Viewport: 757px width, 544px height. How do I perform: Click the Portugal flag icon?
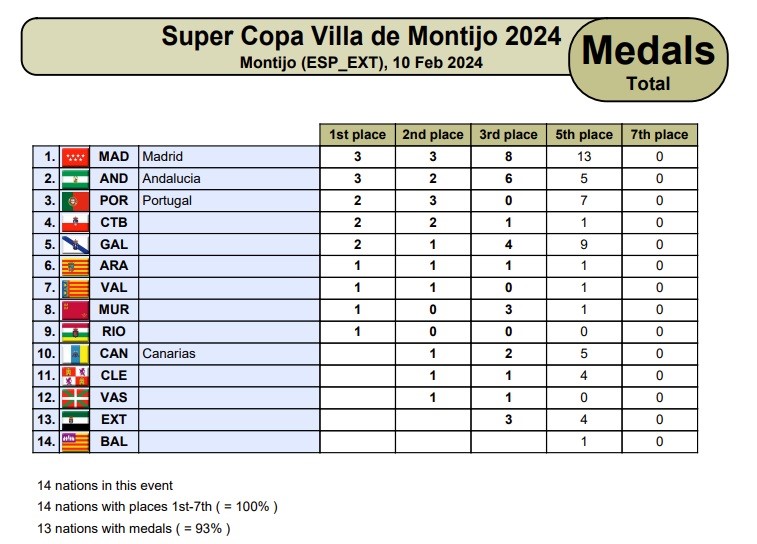point(76,201)
